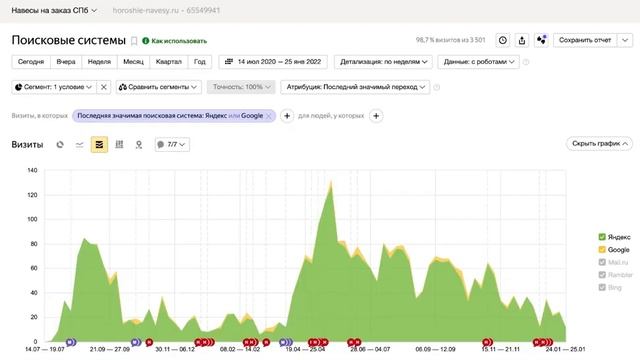Open the 7/7 annotations dropdown
The width and height of the screenshot is (640, 360).
pyautogui.click(x=172, y=144)
